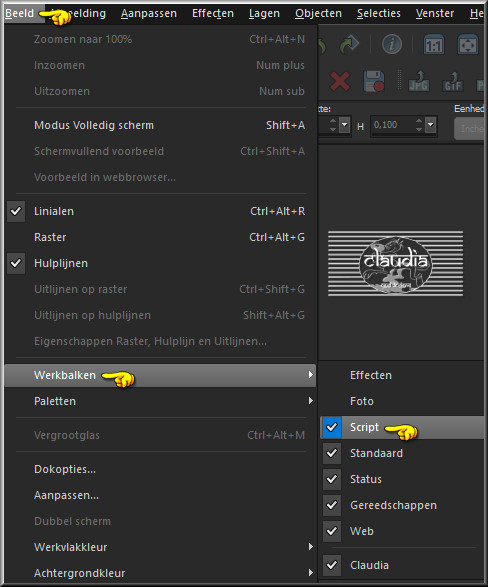Open the Effecten menu in menu bar
The width and height of the screenshot is (488, 587).
tap(213, 13)
